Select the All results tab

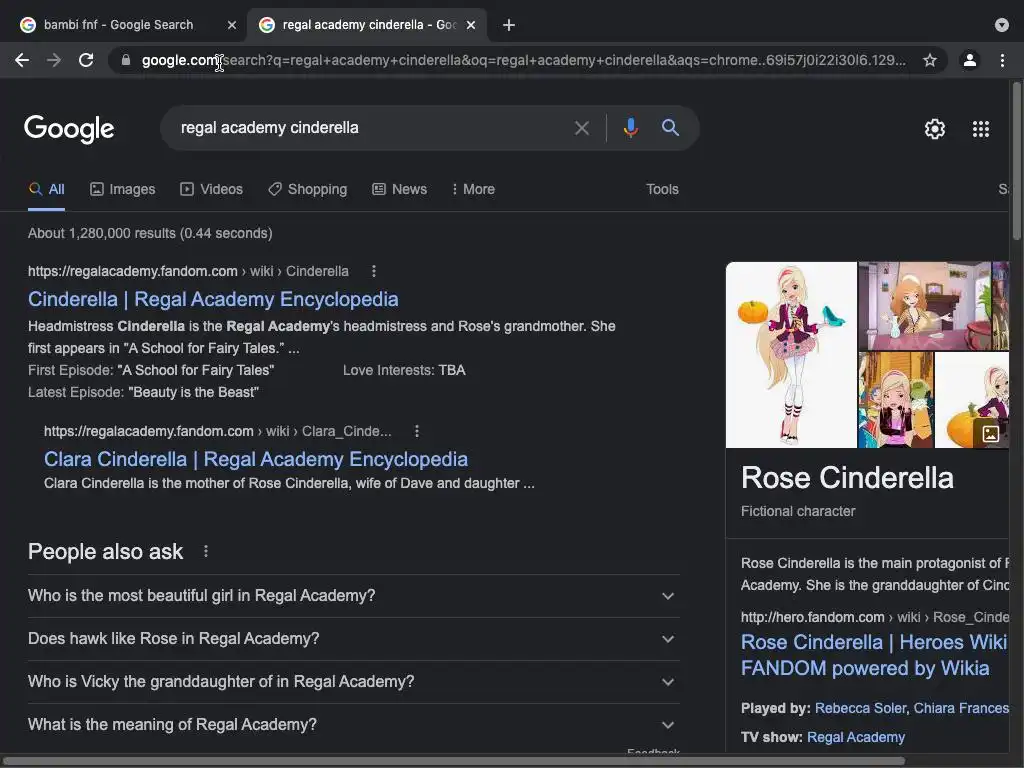(x=46, y=189)
